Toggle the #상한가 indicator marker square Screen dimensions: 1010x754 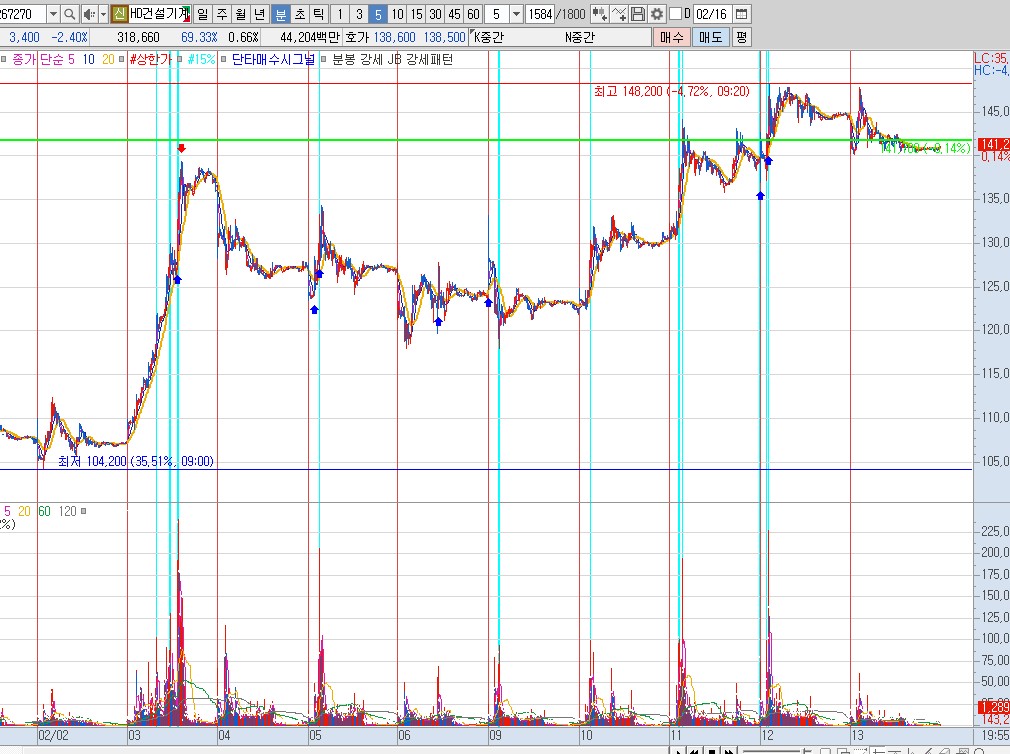pos(122,59)
